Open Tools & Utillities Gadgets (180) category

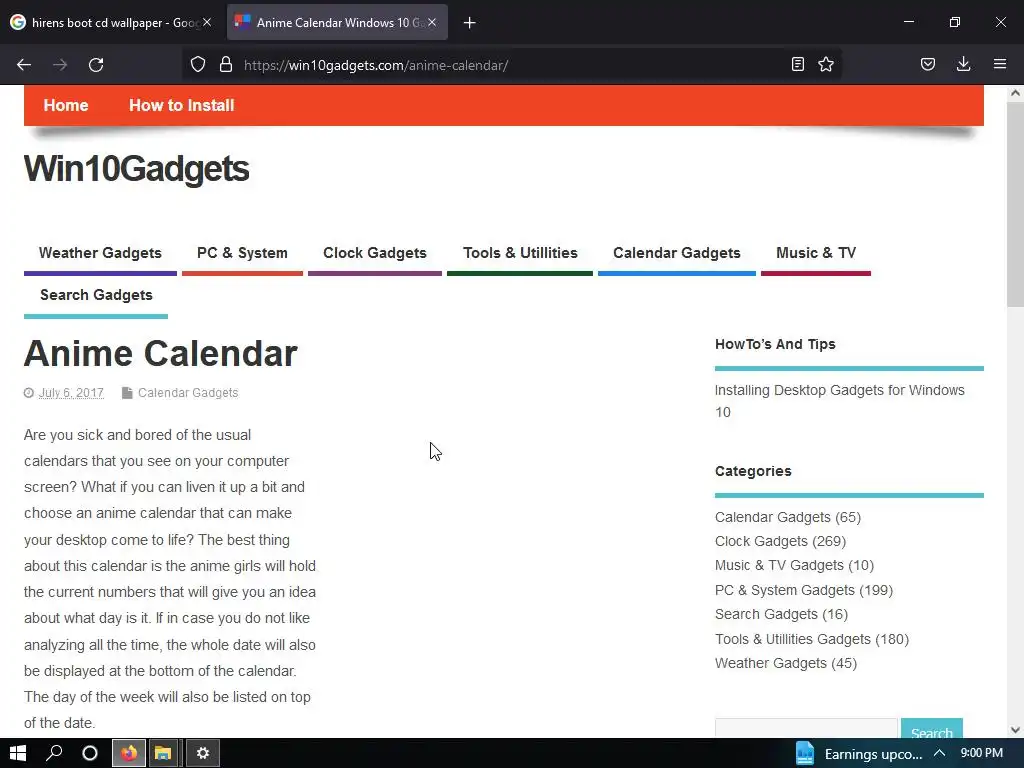click(x=812, y=639)
